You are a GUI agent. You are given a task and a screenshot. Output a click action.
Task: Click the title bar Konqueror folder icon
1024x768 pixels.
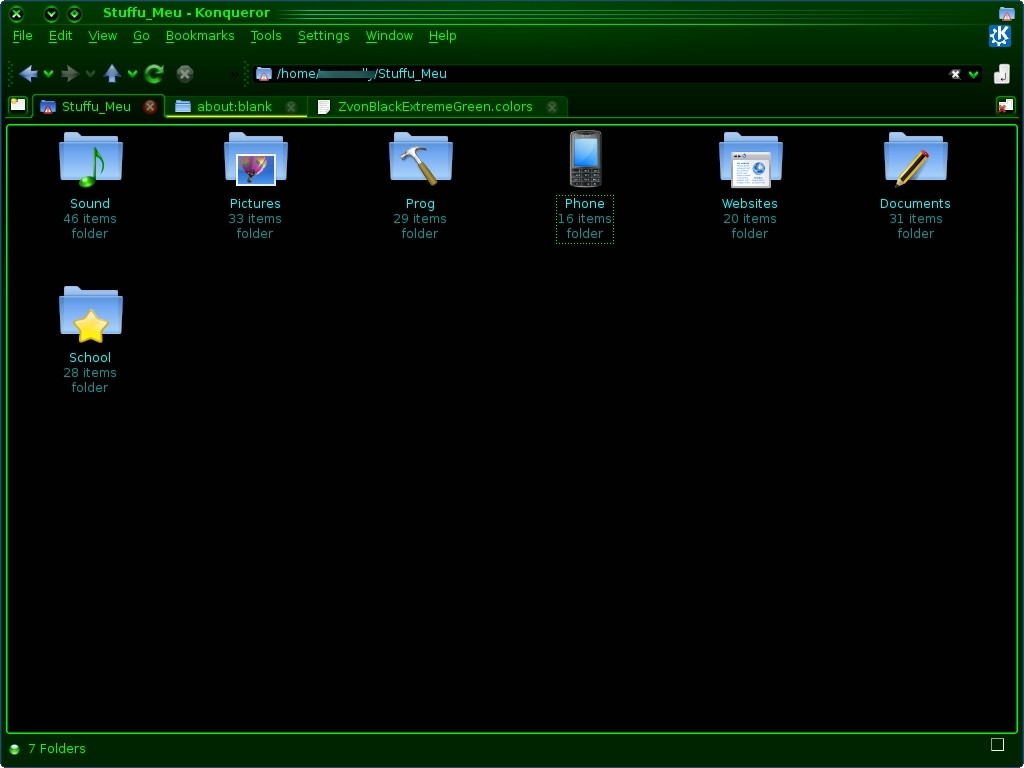1006,12
